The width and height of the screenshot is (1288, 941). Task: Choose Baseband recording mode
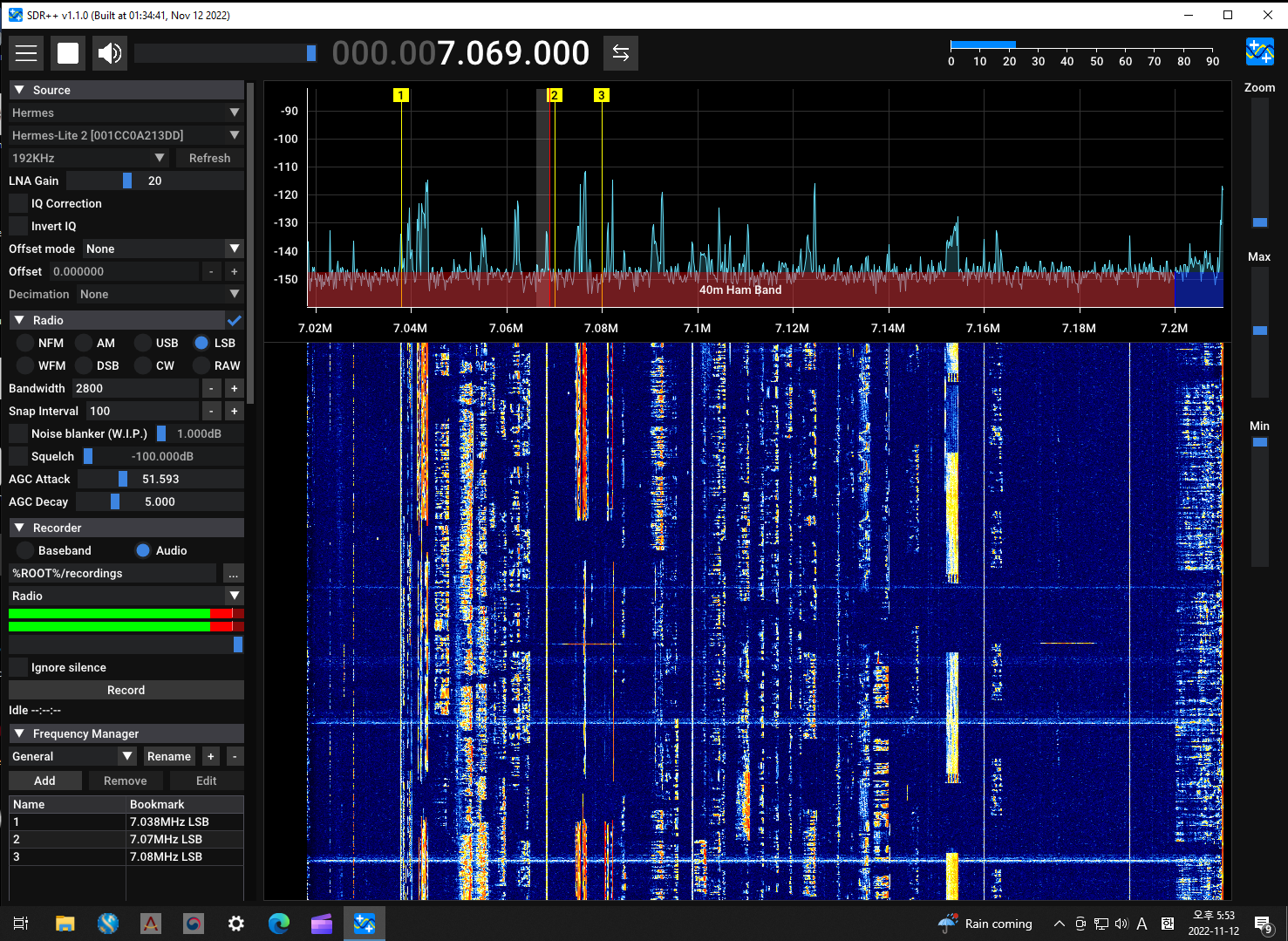coord(25,551)
